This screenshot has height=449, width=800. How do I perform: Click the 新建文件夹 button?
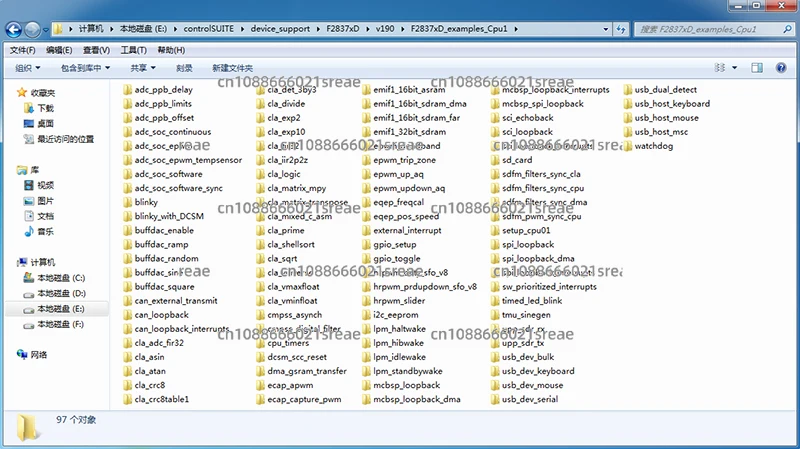232,68
